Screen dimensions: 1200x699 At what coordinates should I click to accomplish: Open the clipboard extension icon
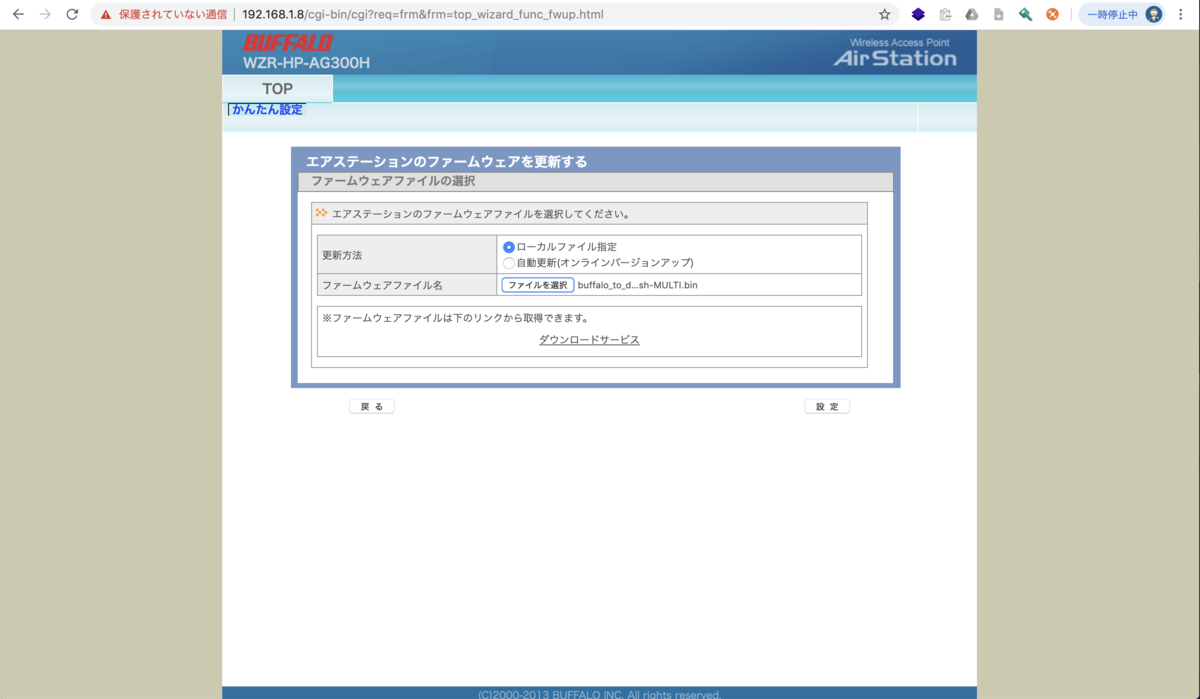click(x=945, y=15)
